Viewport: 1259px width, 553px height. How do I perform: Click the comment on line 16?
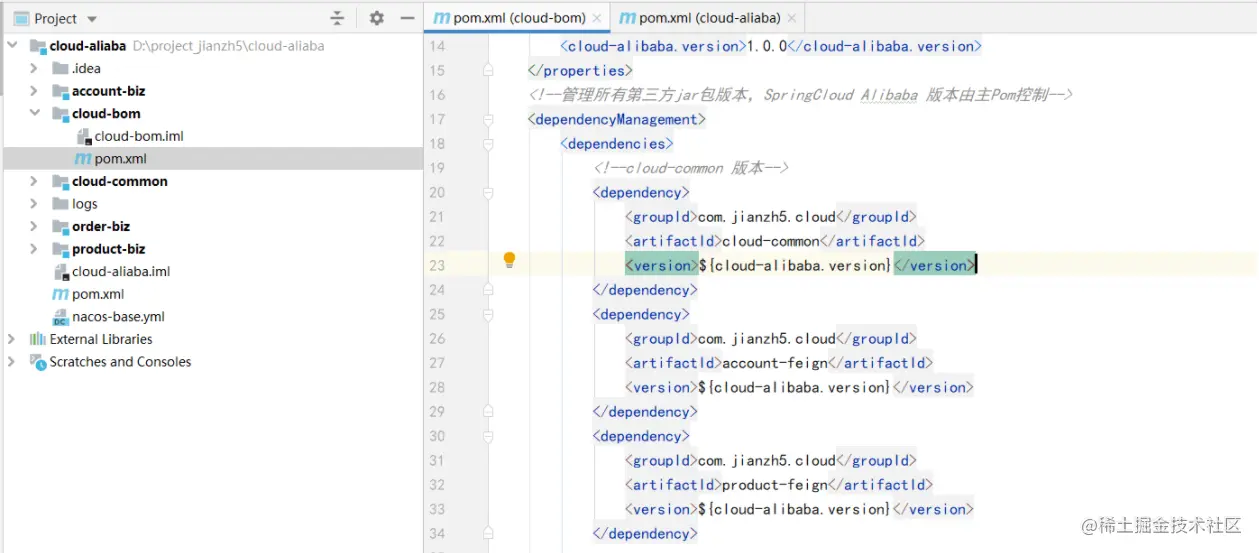[801, 95]
